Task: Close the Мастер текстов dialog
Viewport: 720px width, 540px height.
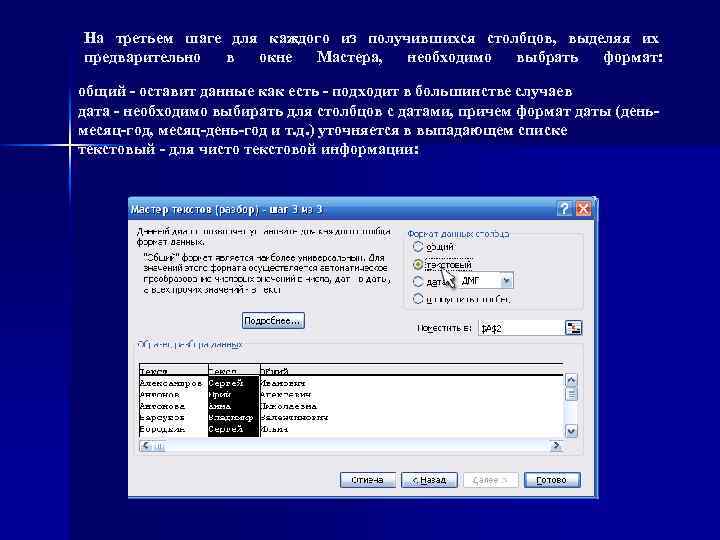Action: 583,209
